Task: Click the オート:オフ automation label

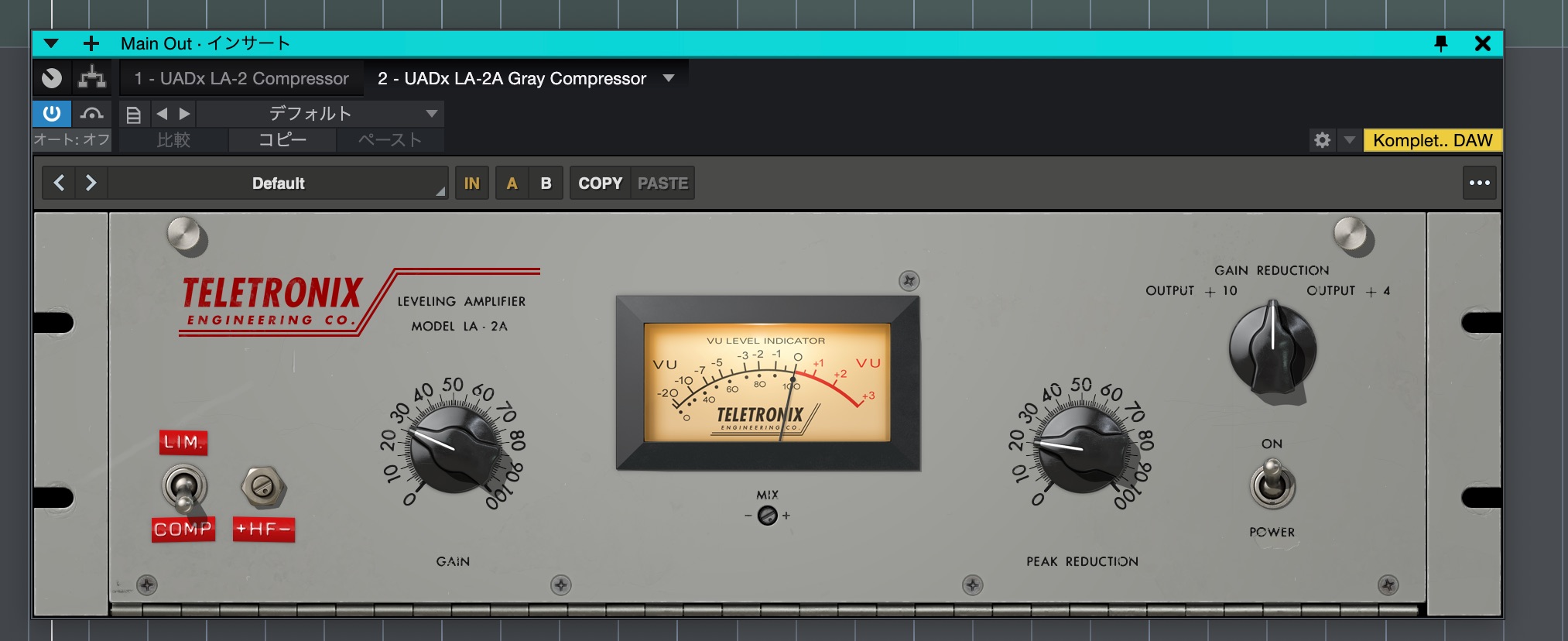Action: click(72, 139)
